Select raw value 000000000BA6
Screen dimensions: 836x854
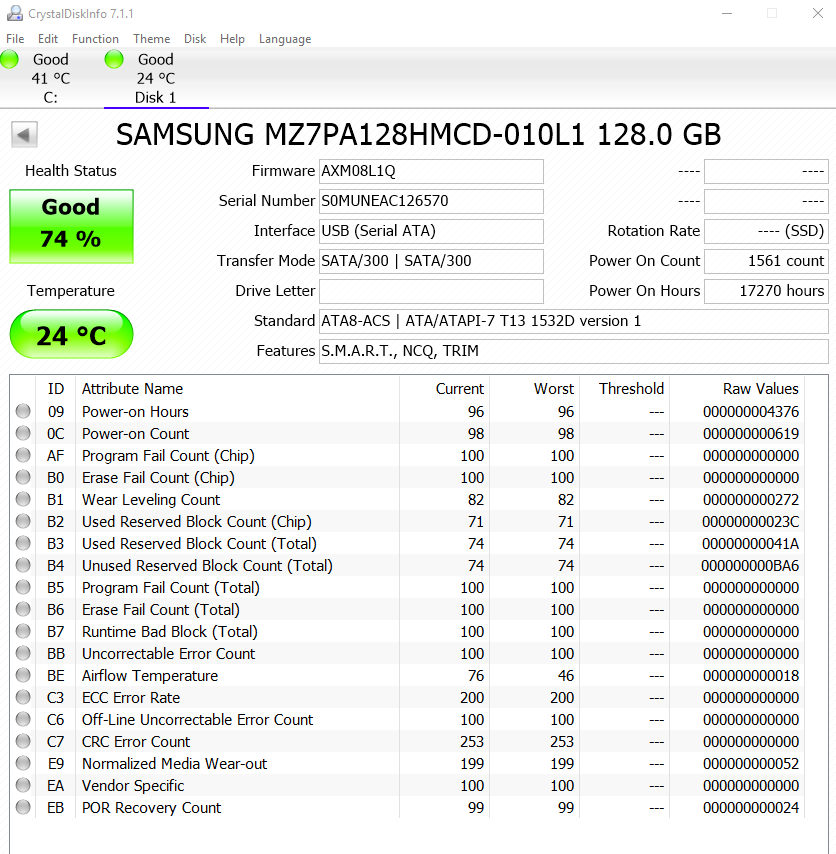750,566
